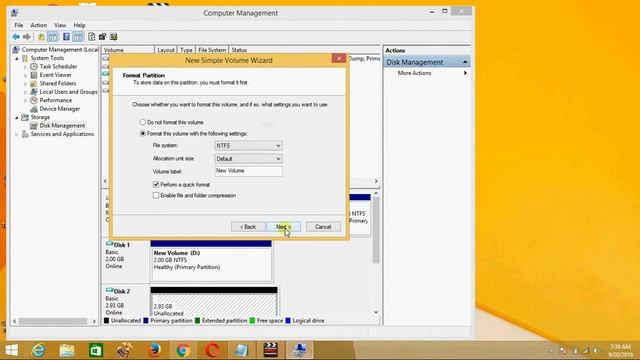Image resolution: width=640 pixels, height=360 pixels.
Task: Click the Volume column header
Action: tap(128, 50)
